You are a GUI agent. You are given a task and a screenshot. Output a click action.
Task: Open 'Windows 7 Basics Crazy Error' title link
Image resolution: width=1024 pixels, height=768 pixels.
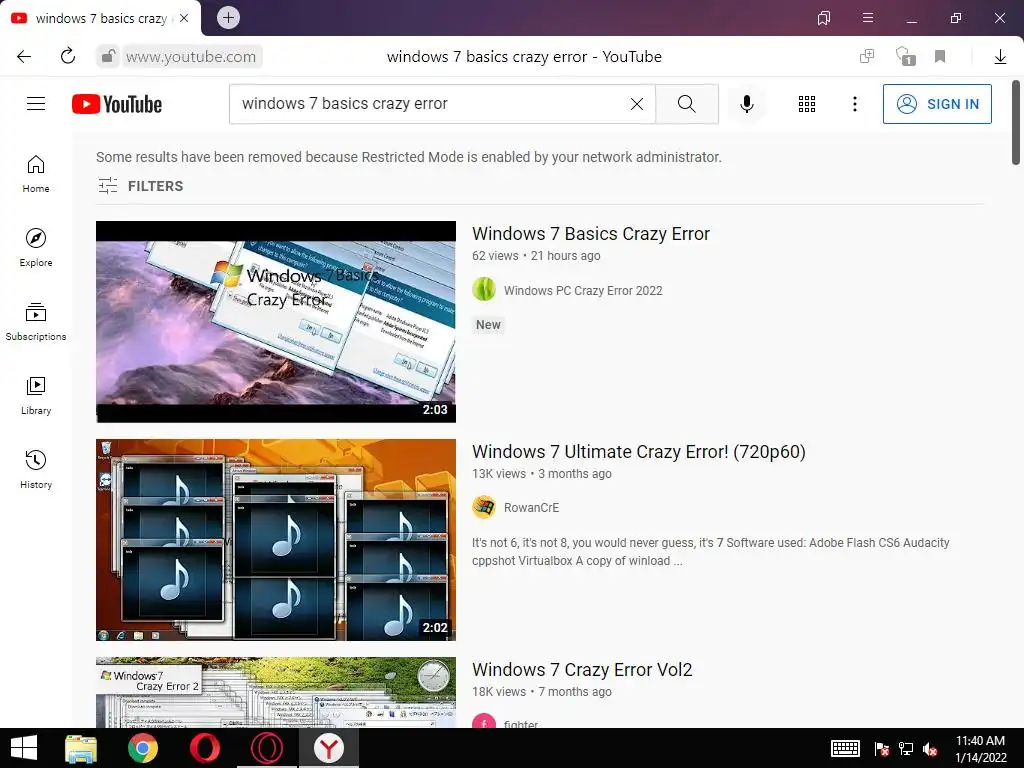[590, 234]
